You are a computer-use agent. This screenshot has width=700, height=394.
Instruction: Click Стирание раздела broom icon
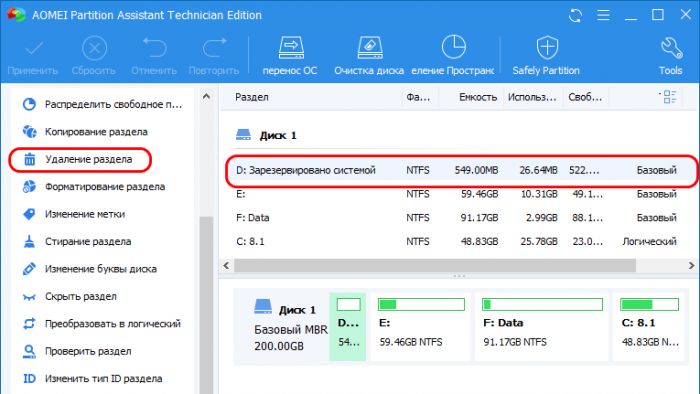click(29, 241)
